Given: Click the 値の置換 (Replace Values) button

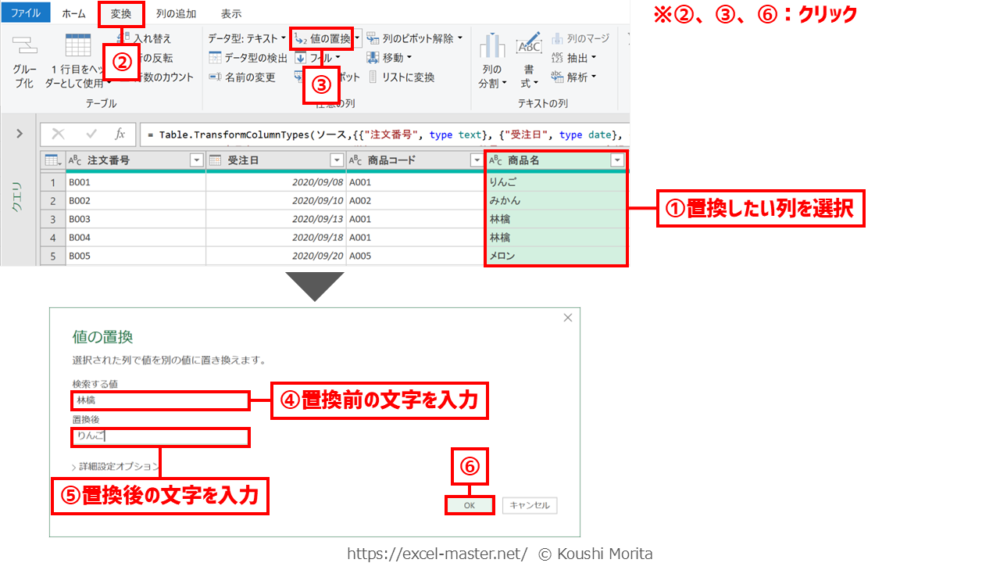Looking at the screenshot, I should [x=322, y=39].
